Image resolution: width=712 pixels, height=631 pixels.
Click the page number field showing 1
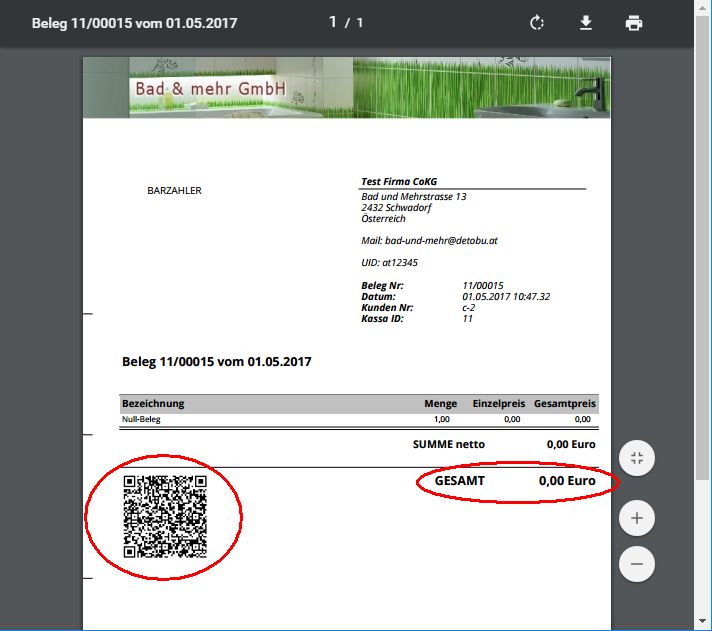[333, 22]
